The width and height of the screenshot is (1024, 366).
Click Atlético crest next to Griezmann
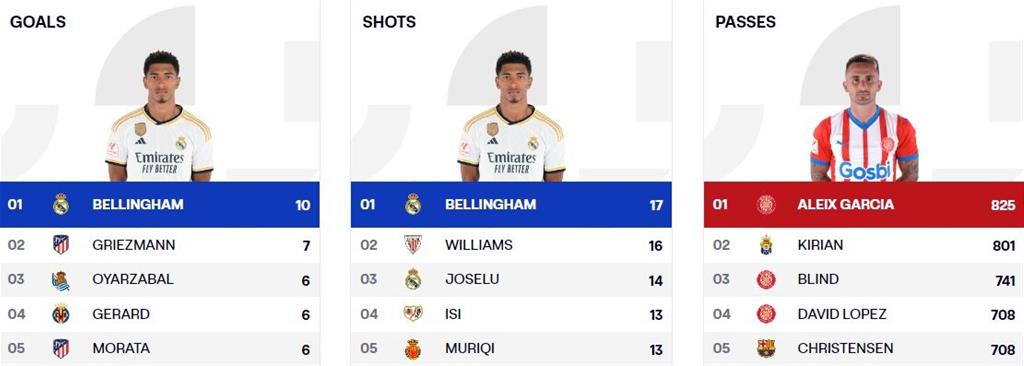tap(61, 245)
